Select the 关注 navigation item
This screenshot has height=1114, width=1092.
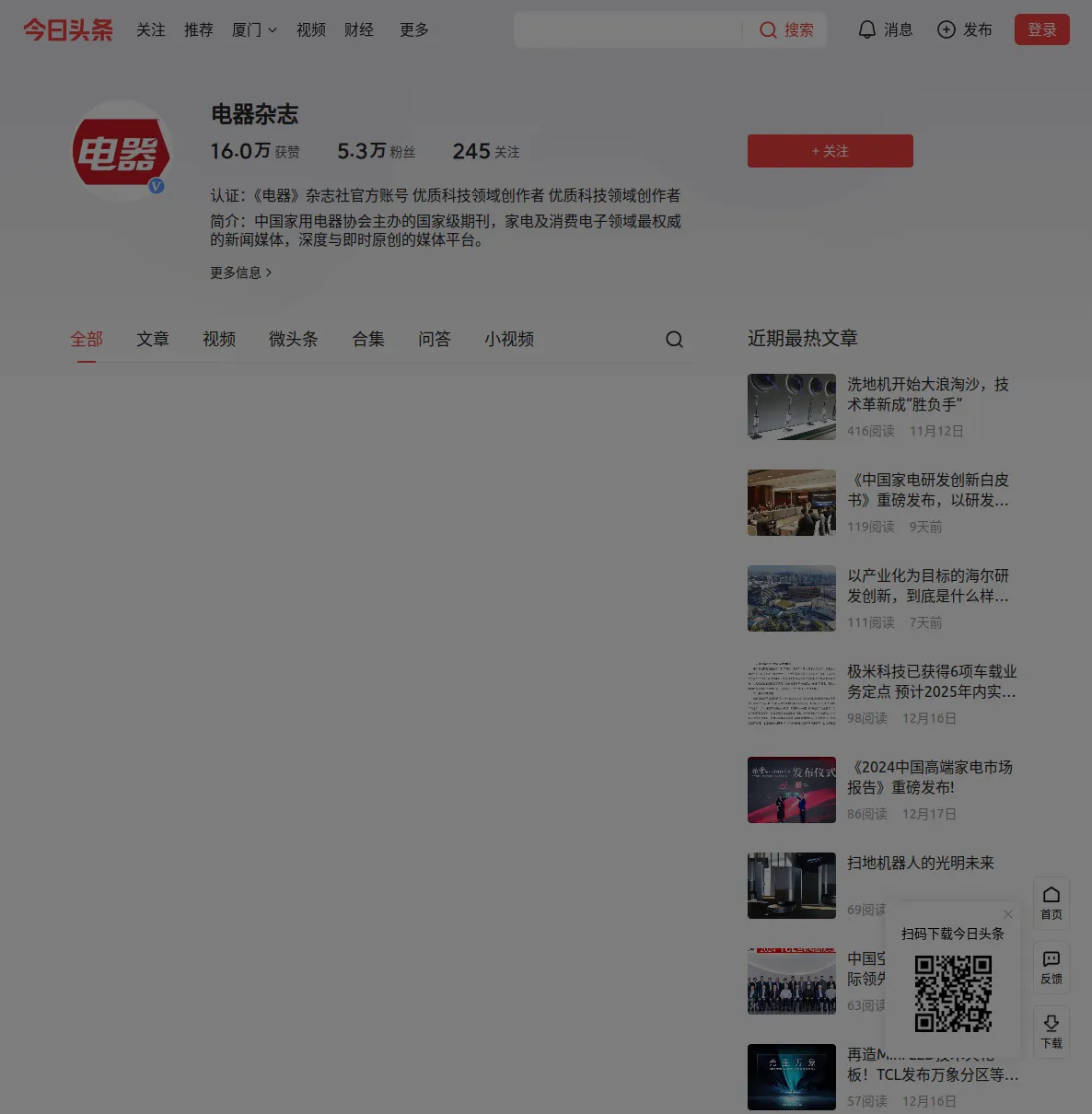coord(151,29)
